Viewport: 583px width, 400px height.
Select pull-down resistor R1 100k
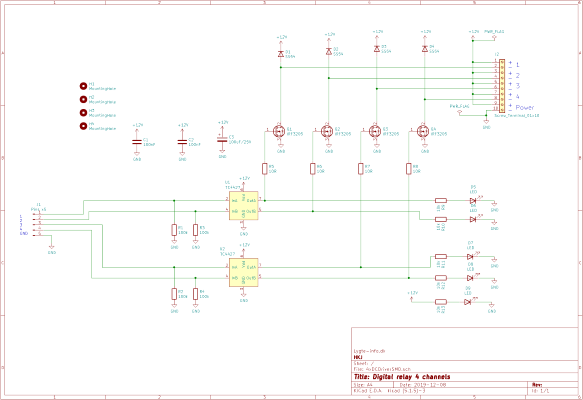click(174, 230)
